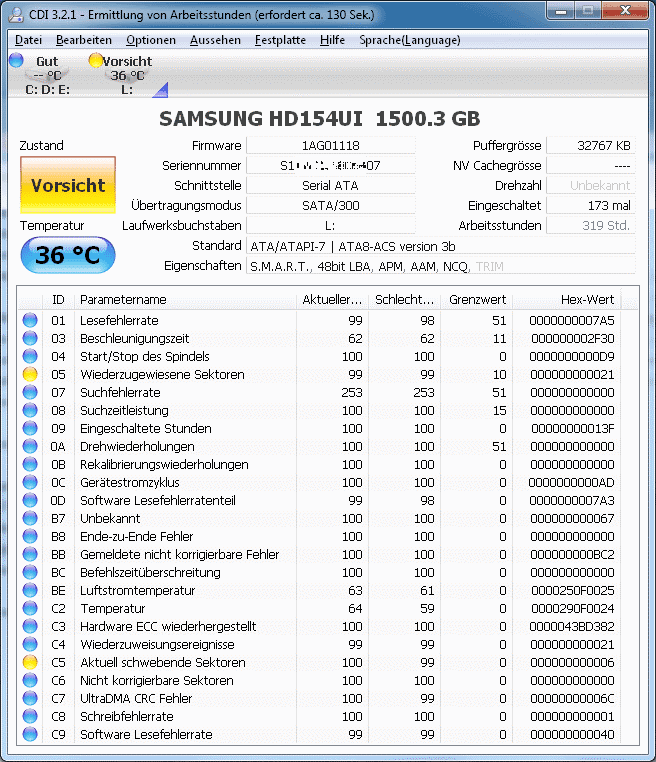This screenshot has height=762, width=656.
Task: Click the 36 °C temperature indicator
Action: (x=68, y=255)
